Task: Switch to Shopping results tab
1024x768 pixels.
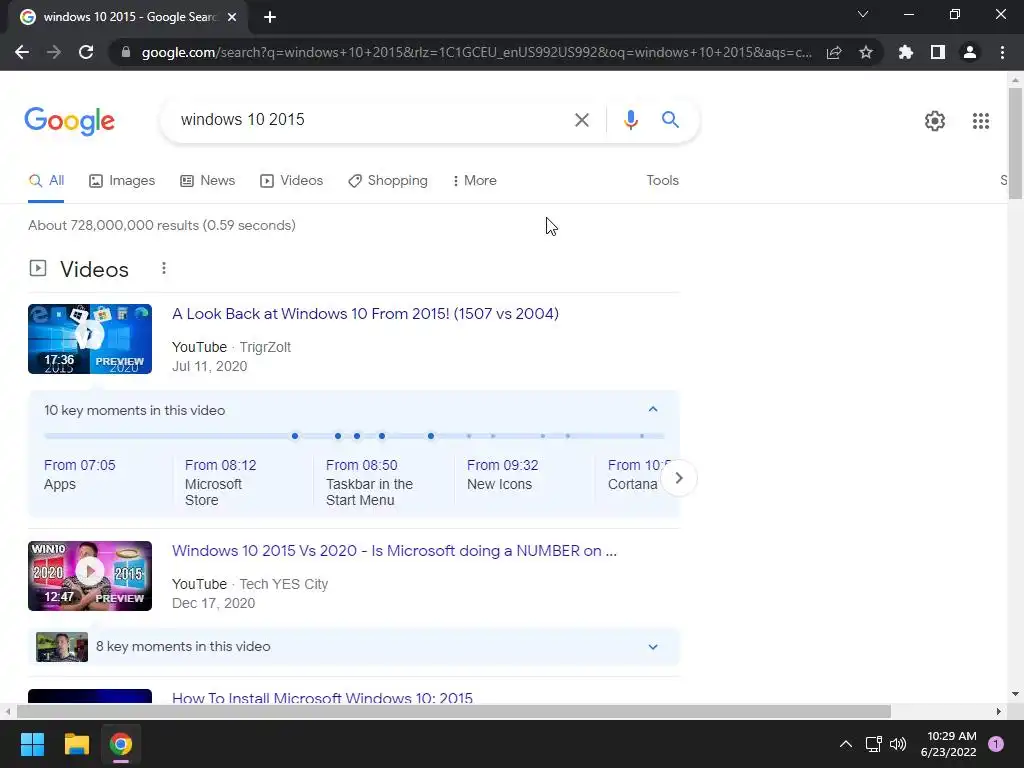Action: (x=388, y=181)
